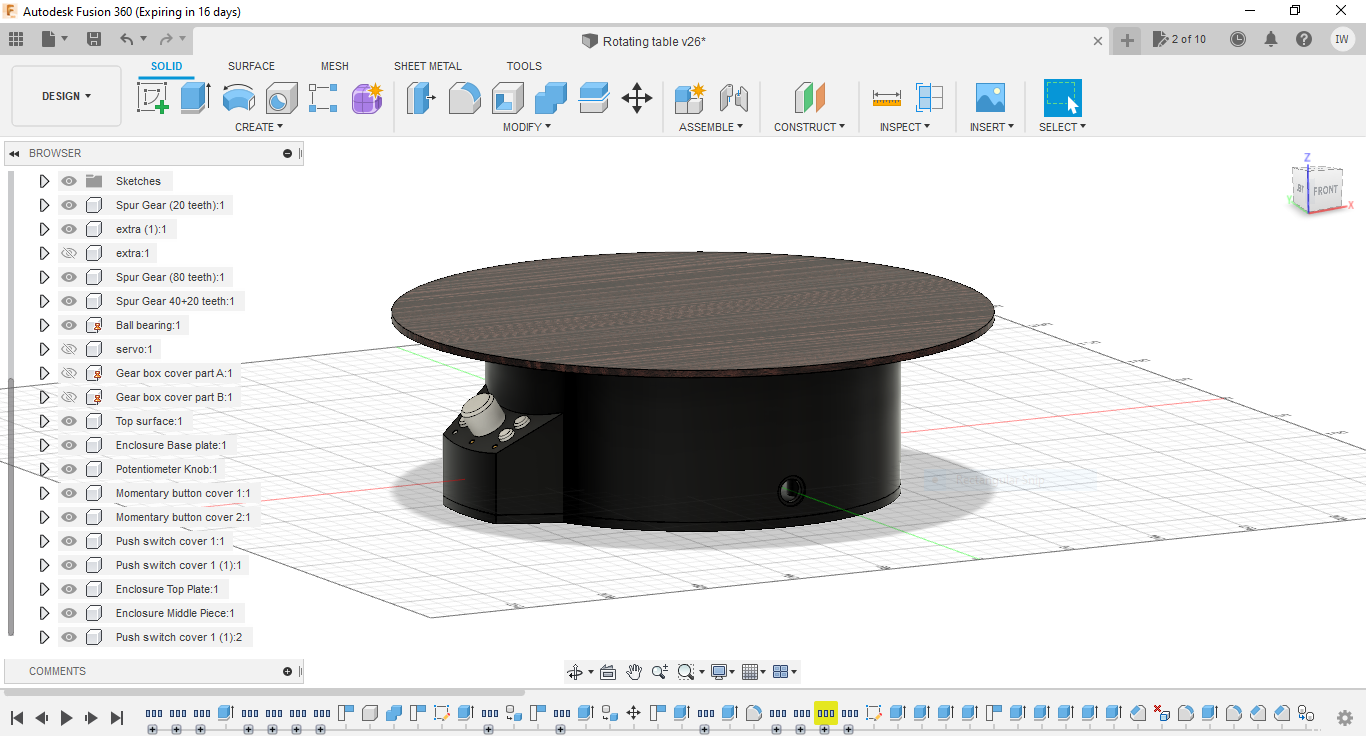The width and height of the screenshot is (1366, 736).
Task: Open the DESIGN workspace dropdown
Action: pos(66,95)
